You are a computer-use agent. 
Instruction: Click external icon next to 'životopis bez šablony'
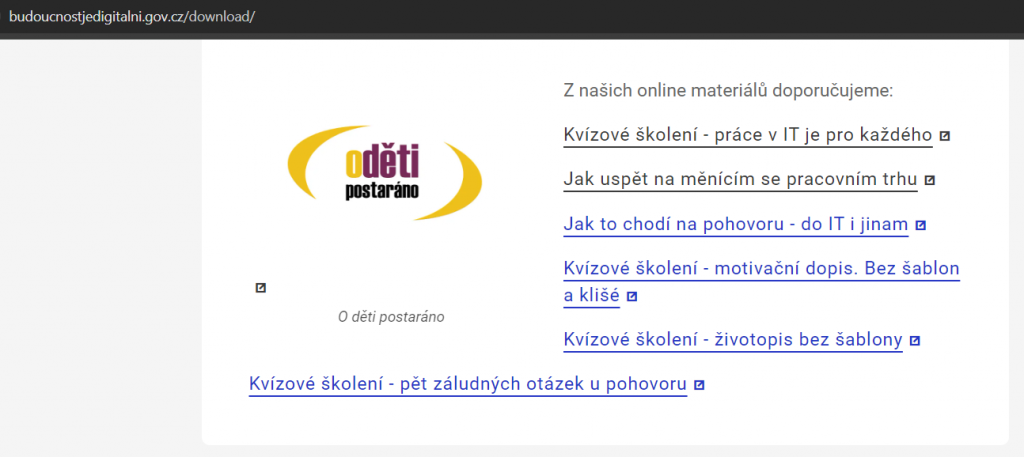coord(915,341)
